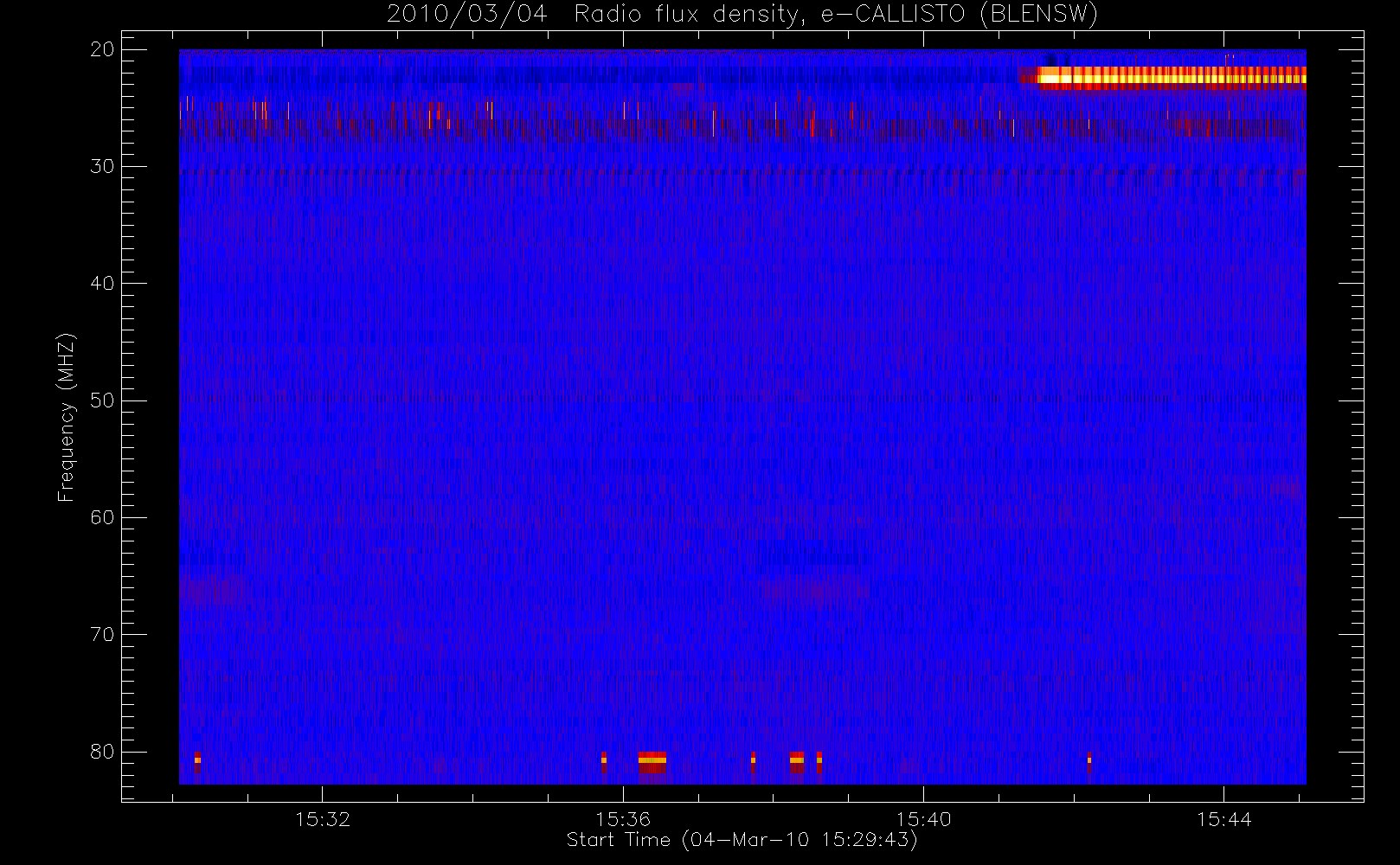Click the 'Start Time (04-Mar-10 15:29:43)' label
This screenshot has height=865, width=1400.
pos(742,840)
